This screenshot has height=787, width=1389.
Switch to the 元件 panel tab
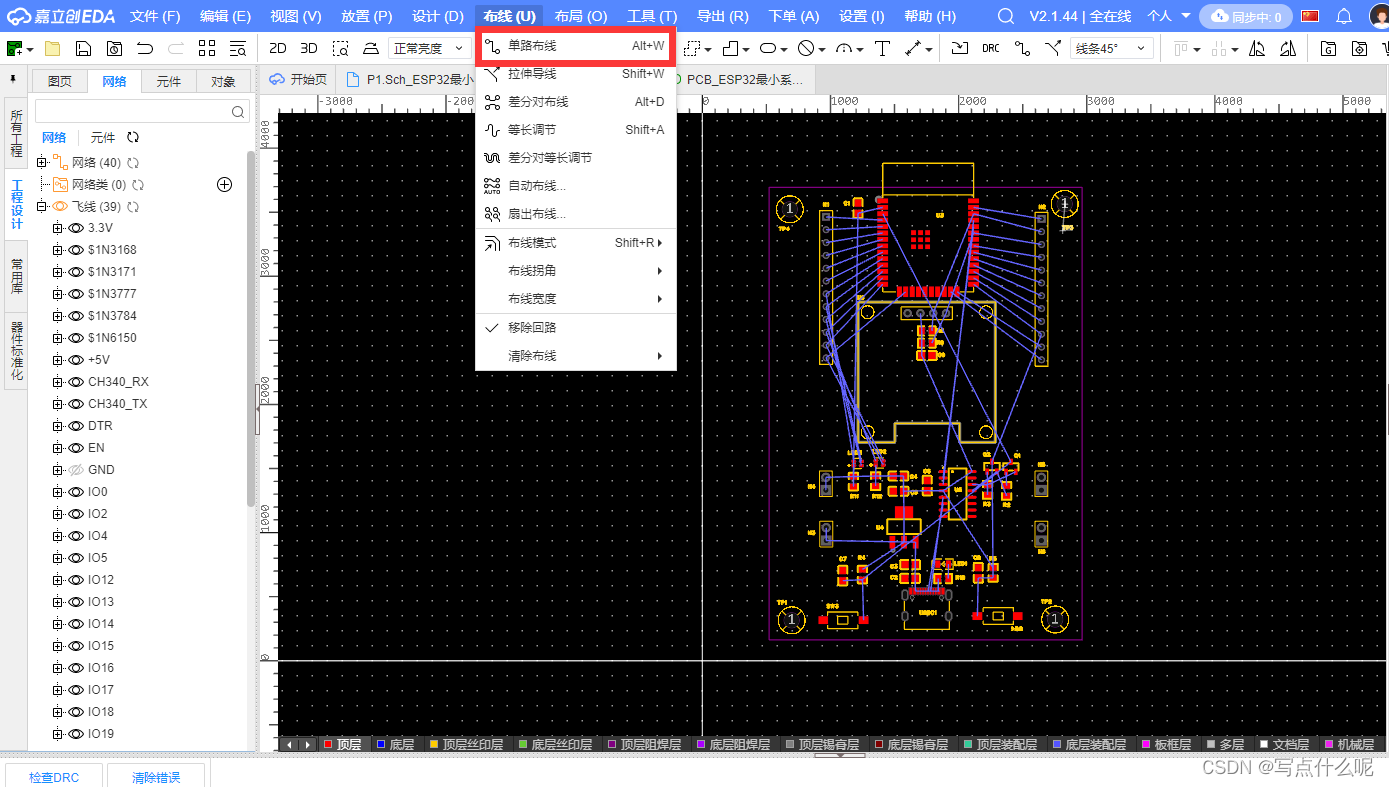tap(168, 82)
